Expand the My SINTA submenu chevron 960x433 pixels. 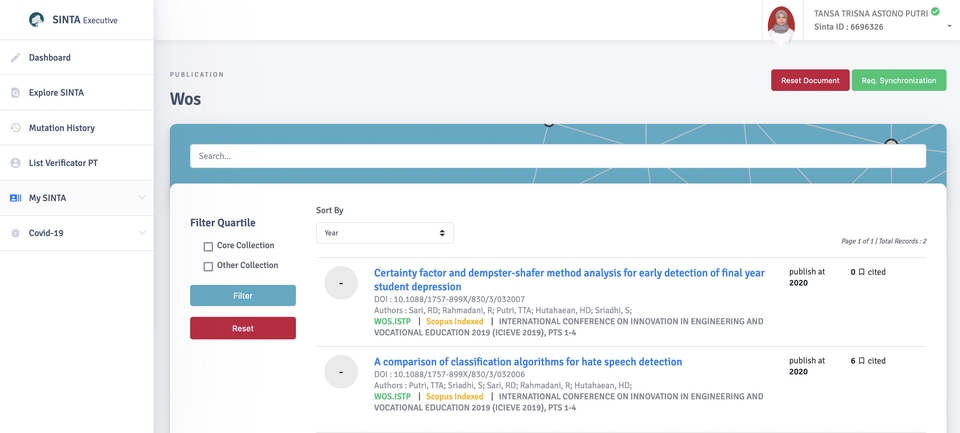142,198
